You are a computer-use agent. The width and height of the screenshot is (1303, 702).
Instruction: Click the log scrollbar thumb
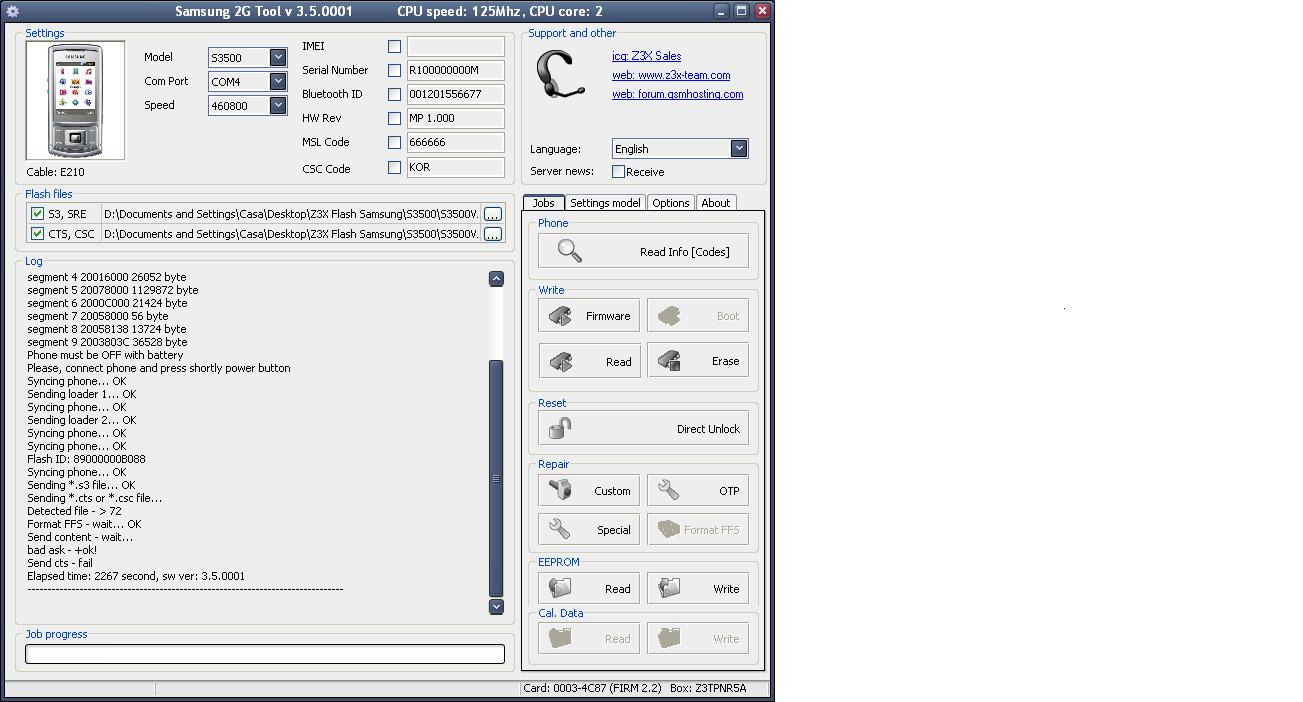click(x=496, y=478)
